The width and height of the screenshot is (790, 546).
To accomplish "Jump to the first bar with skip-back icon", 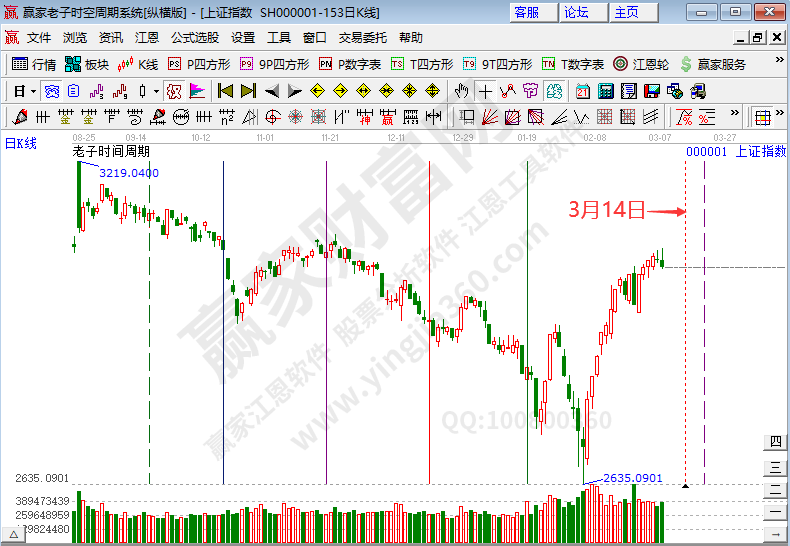I will coord(224,91).
